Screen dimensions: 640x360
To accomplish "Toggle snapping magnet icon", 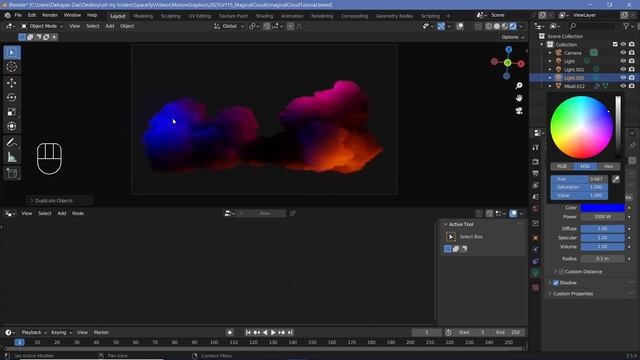I will [267, 26].
